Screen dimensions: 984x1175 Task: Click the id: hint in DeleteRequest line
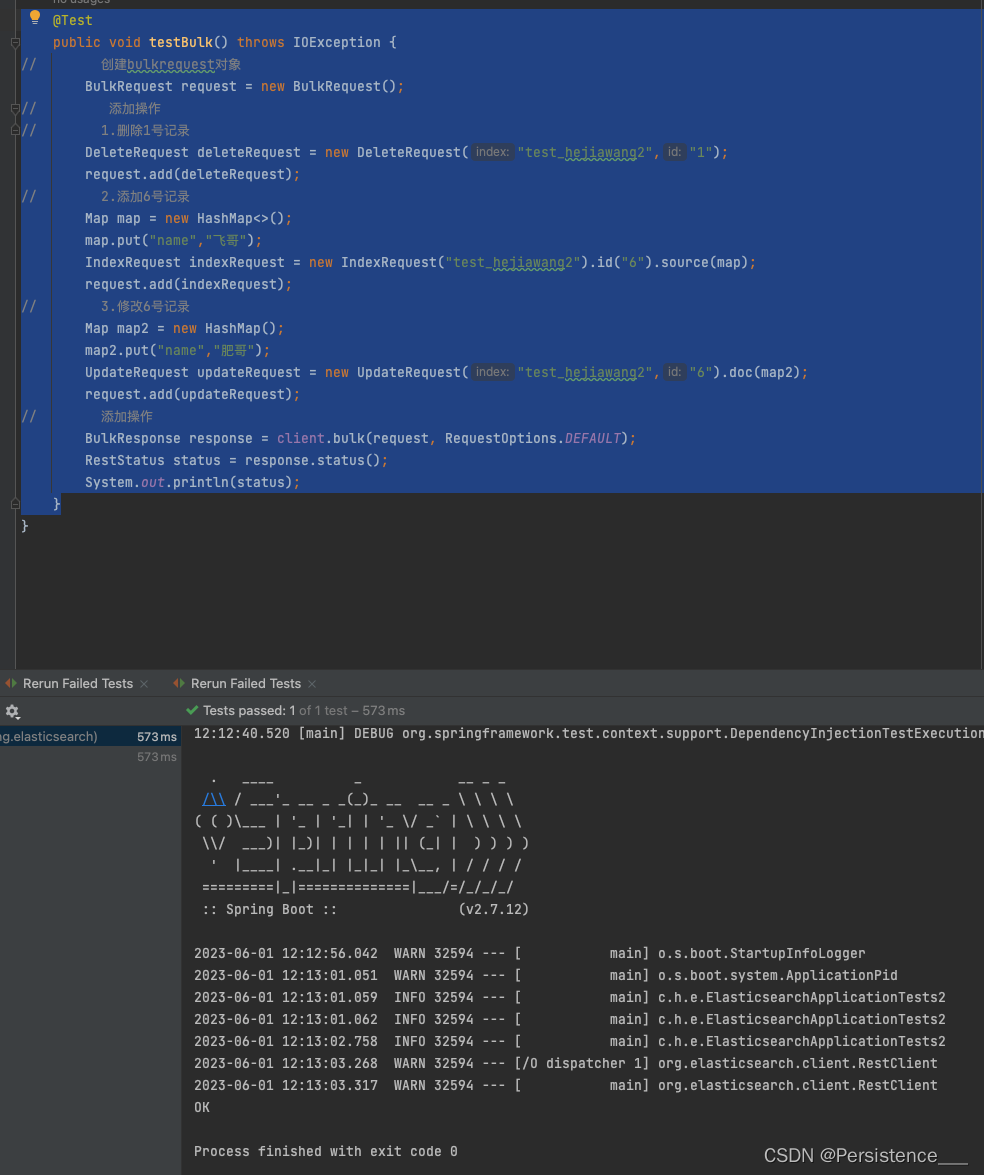(674, 152)
